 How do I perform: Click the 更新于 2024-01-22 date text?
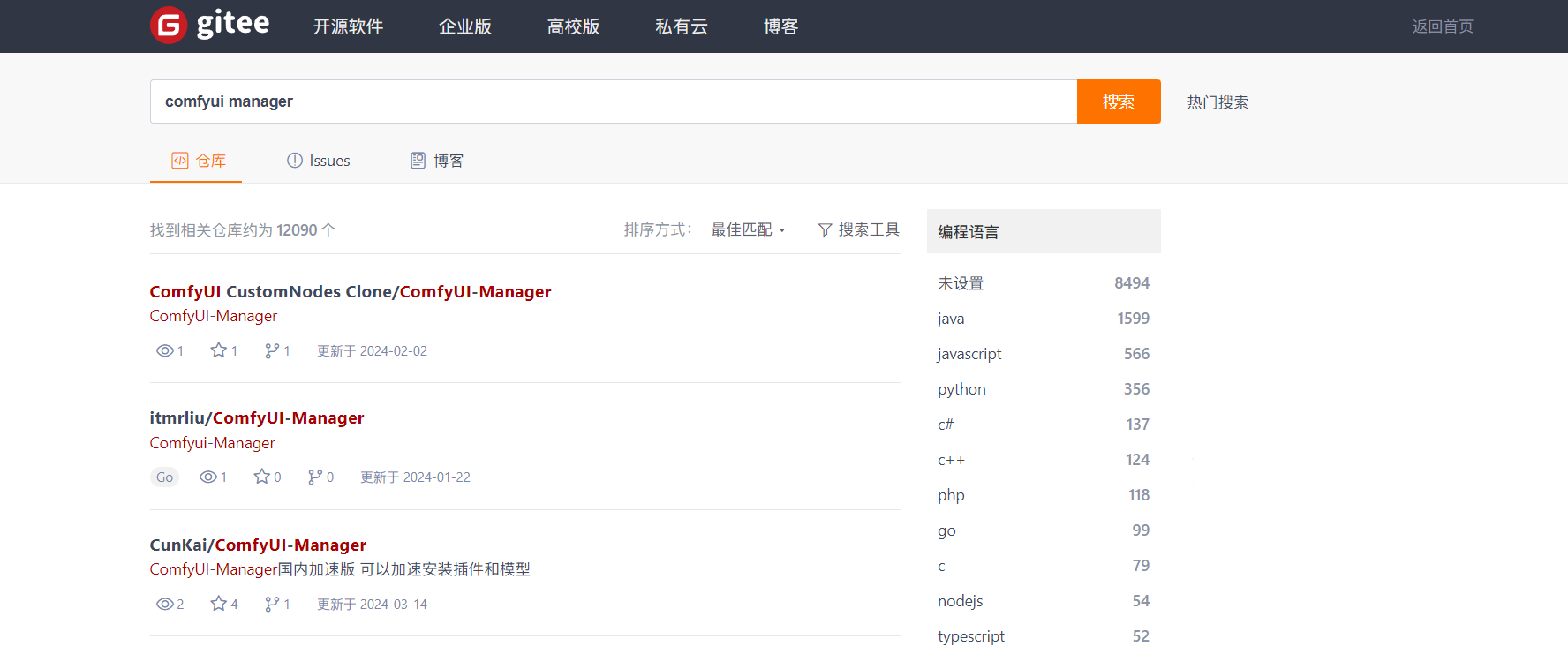tap(415, 477)
